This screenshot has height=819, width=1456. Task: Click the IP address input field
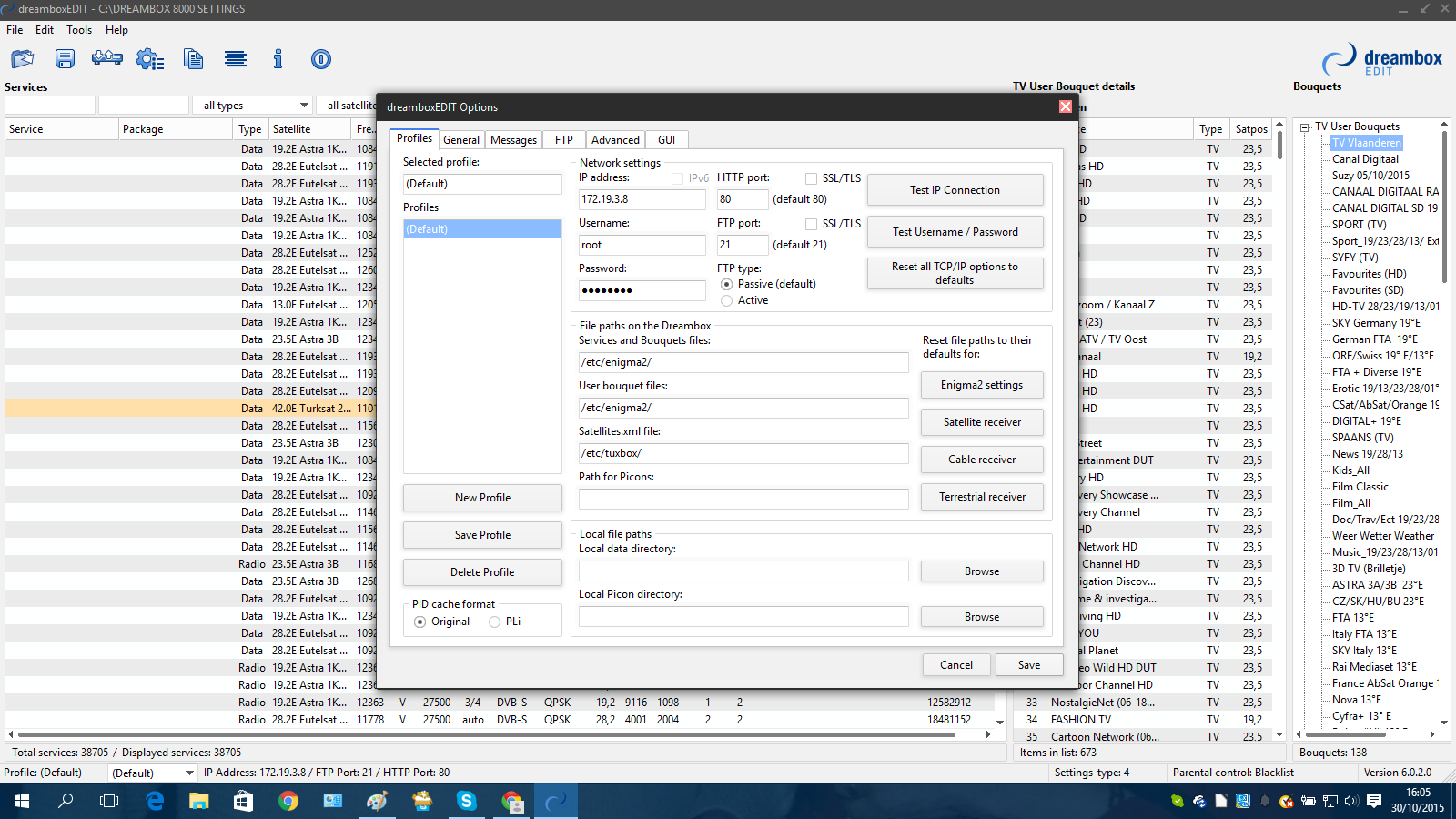pyautogui.click(x=642, y=199)
